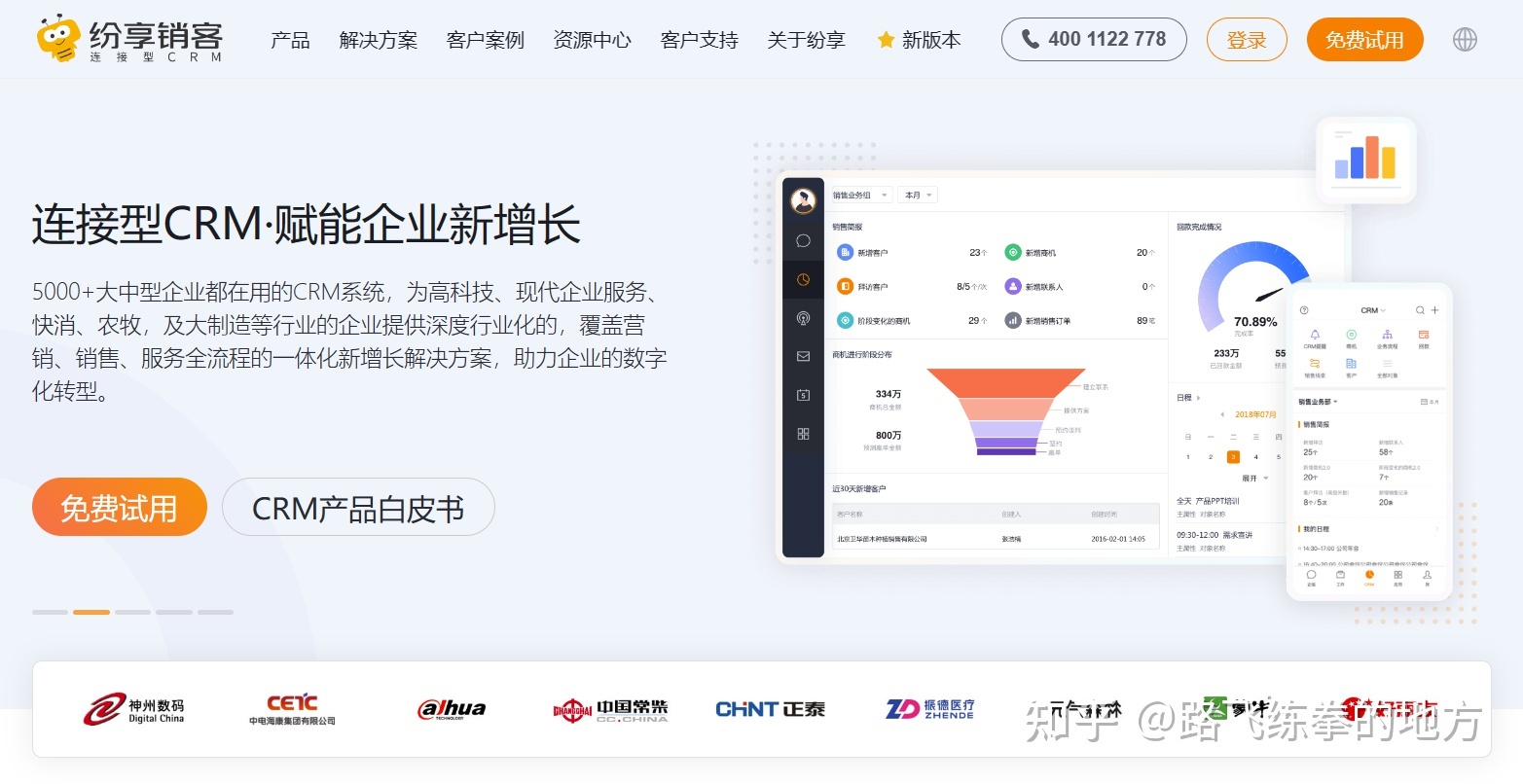Viewport: 1523px width, 784px height.
Task: Expand the 日程 arrow in the dashboard
Action: tap(1198, 398)
